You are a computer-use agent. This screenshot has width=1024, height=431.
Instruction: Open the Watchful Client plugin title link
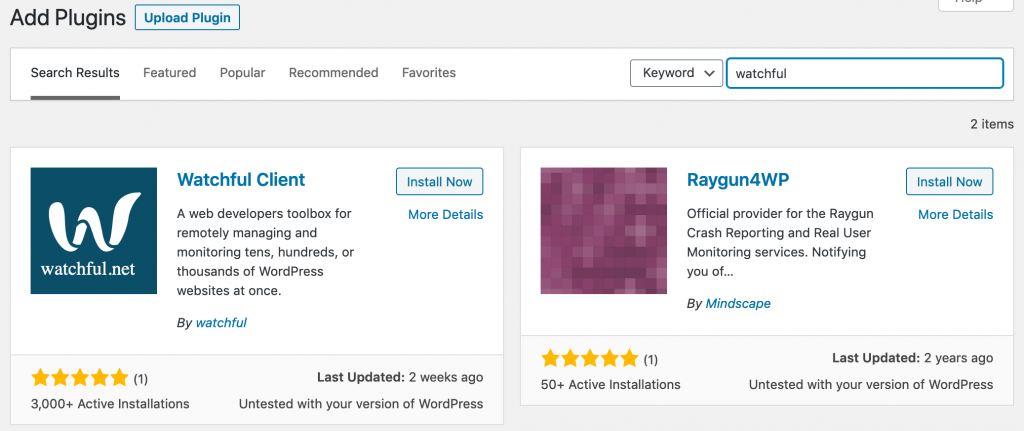coord(241,180)
